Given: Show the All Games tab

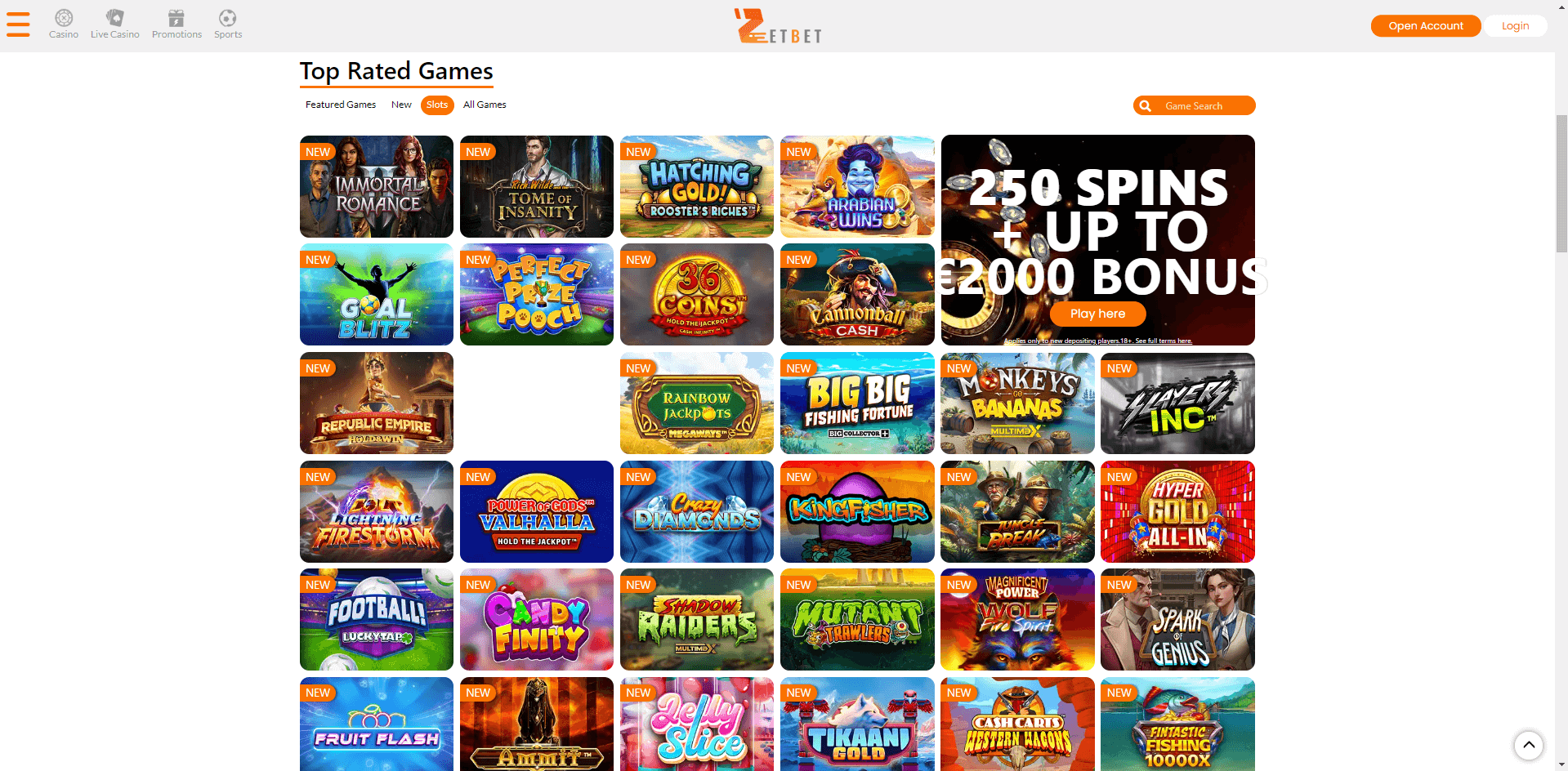Looking at the screenshot, I should [485, 105].
